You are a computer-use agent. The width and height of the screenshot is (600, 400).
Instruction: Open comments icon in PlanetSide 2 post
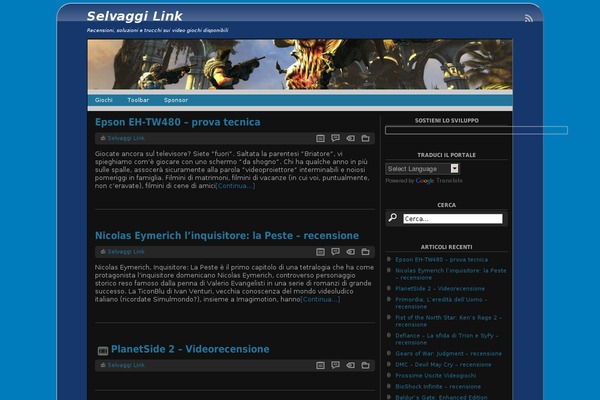pos(335,365)
